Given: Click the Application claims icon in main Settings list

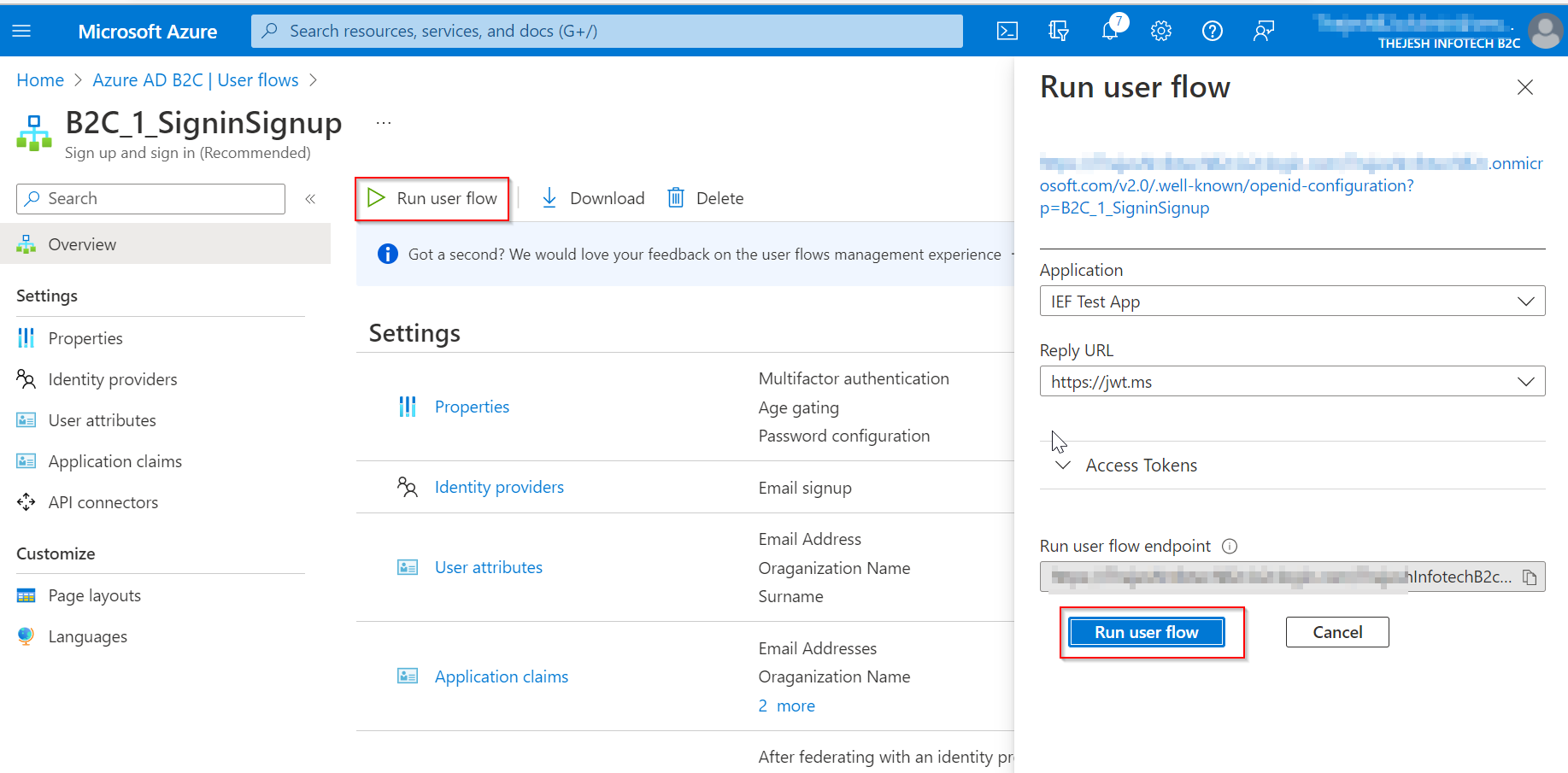Looking at the screenshot, I should [408, 676].
